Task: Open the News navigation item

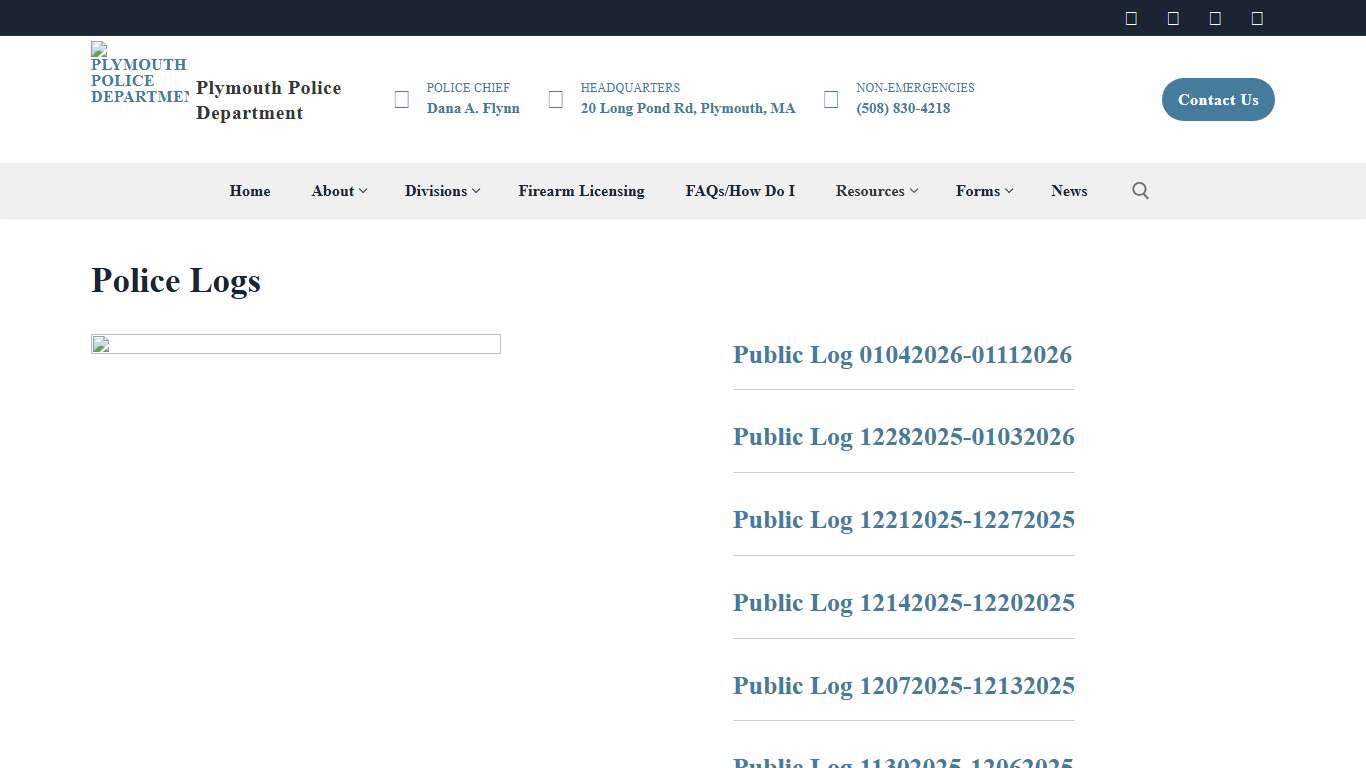Action: point(1069,190)
